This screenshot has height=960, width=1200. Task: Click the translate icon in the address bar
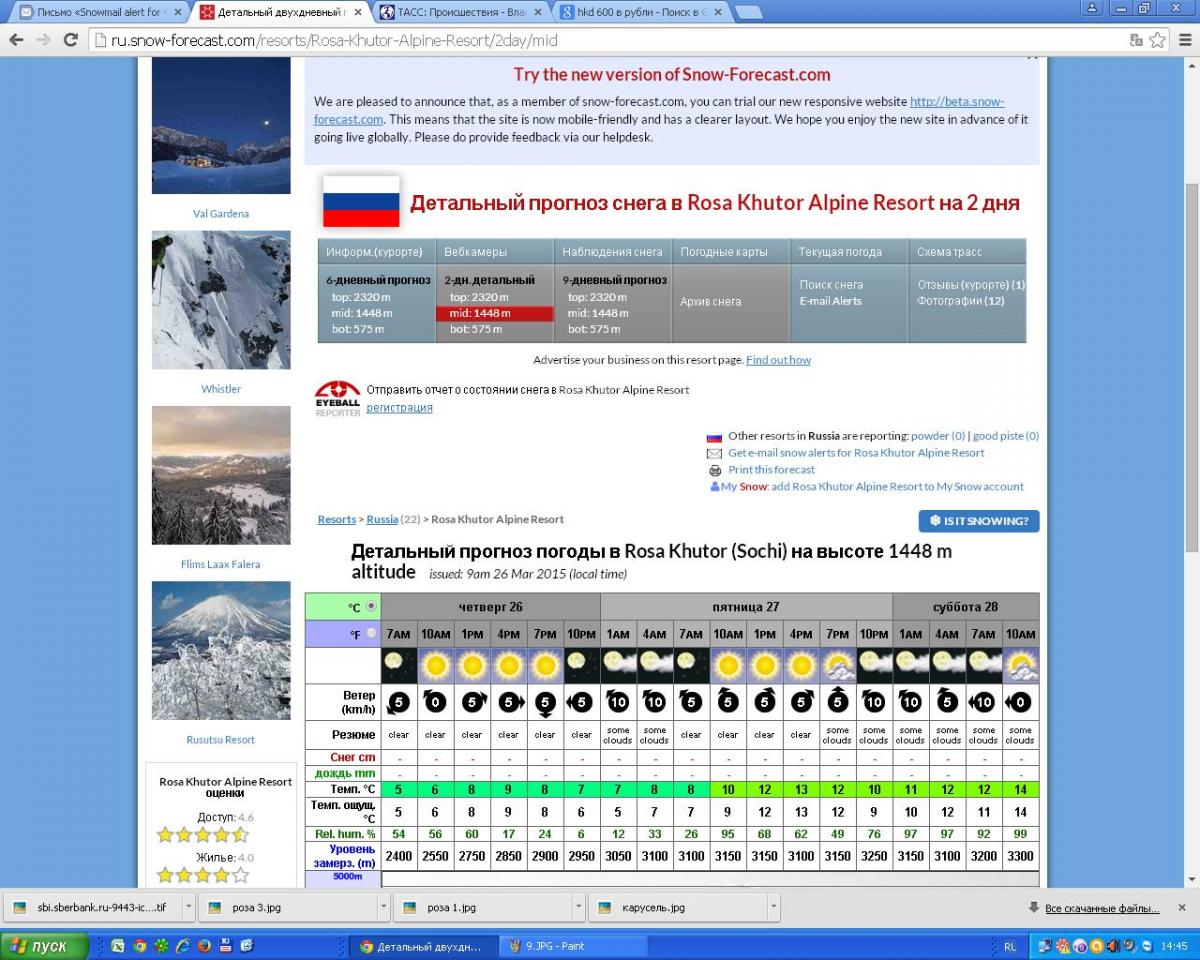pos(1136,40)
